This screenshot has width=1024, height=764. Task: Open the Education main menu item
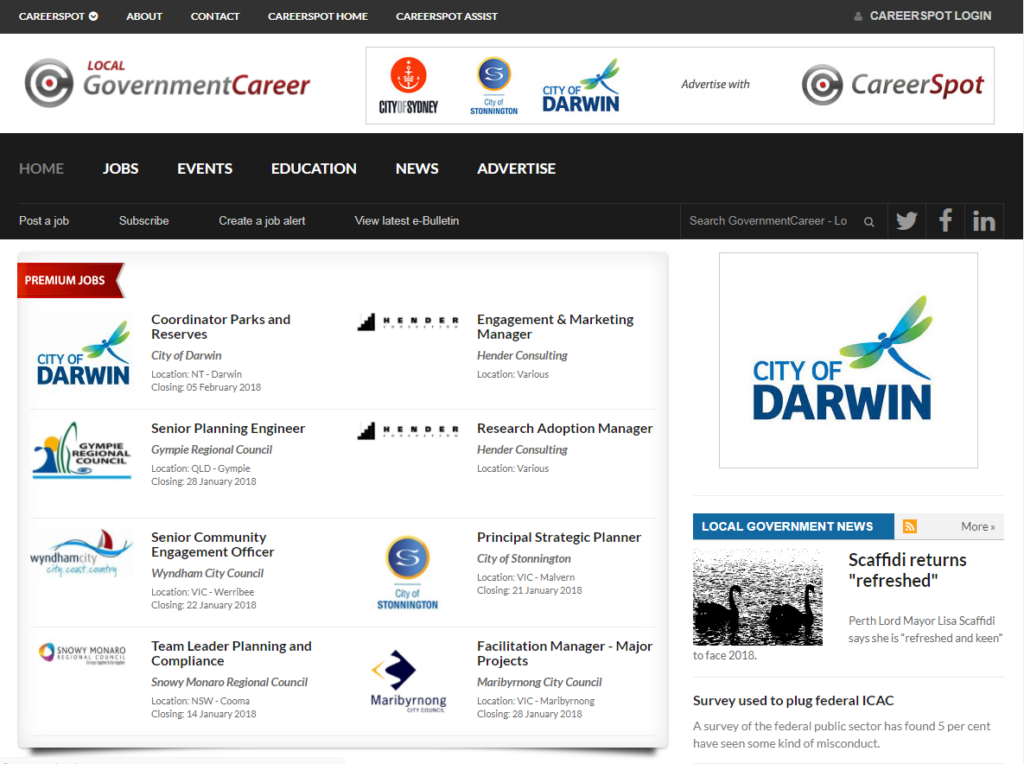[x=313, y=168]
